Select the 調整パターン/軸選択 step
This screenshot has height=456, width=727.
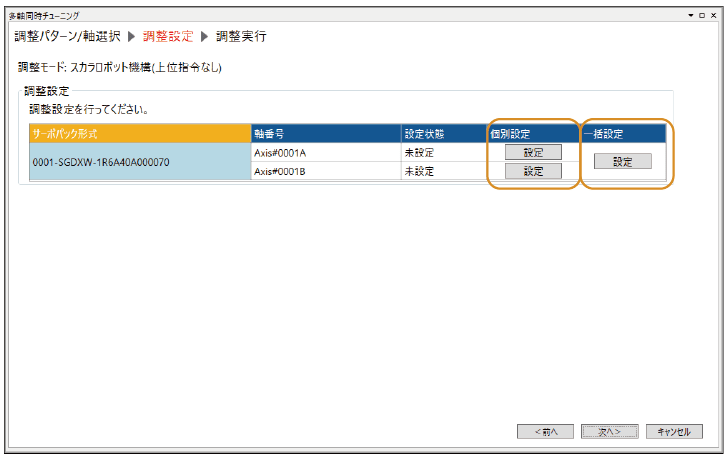(67, 37)
